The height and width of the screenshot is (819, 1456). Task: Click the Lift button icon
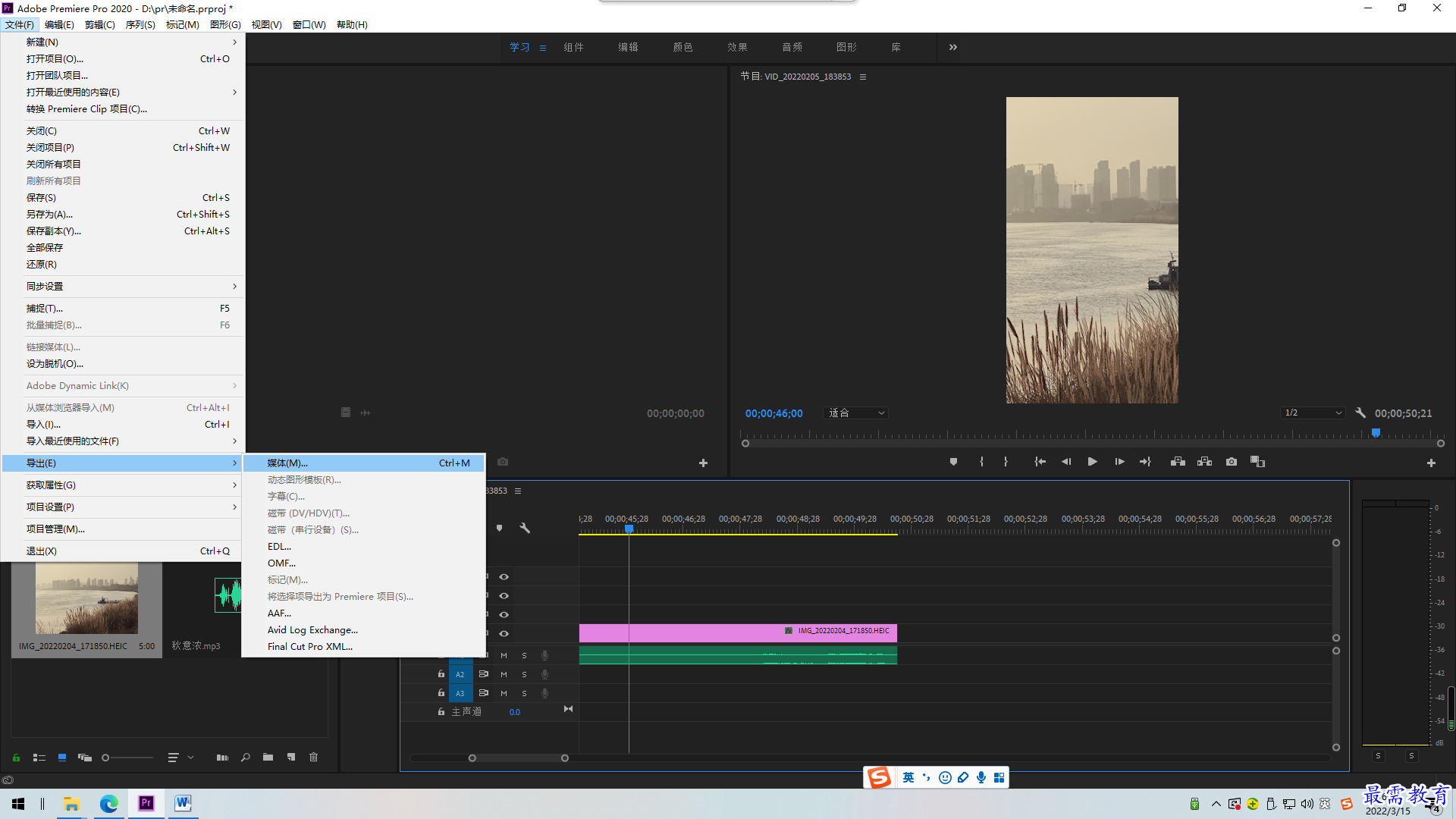tap(1178, 462)
